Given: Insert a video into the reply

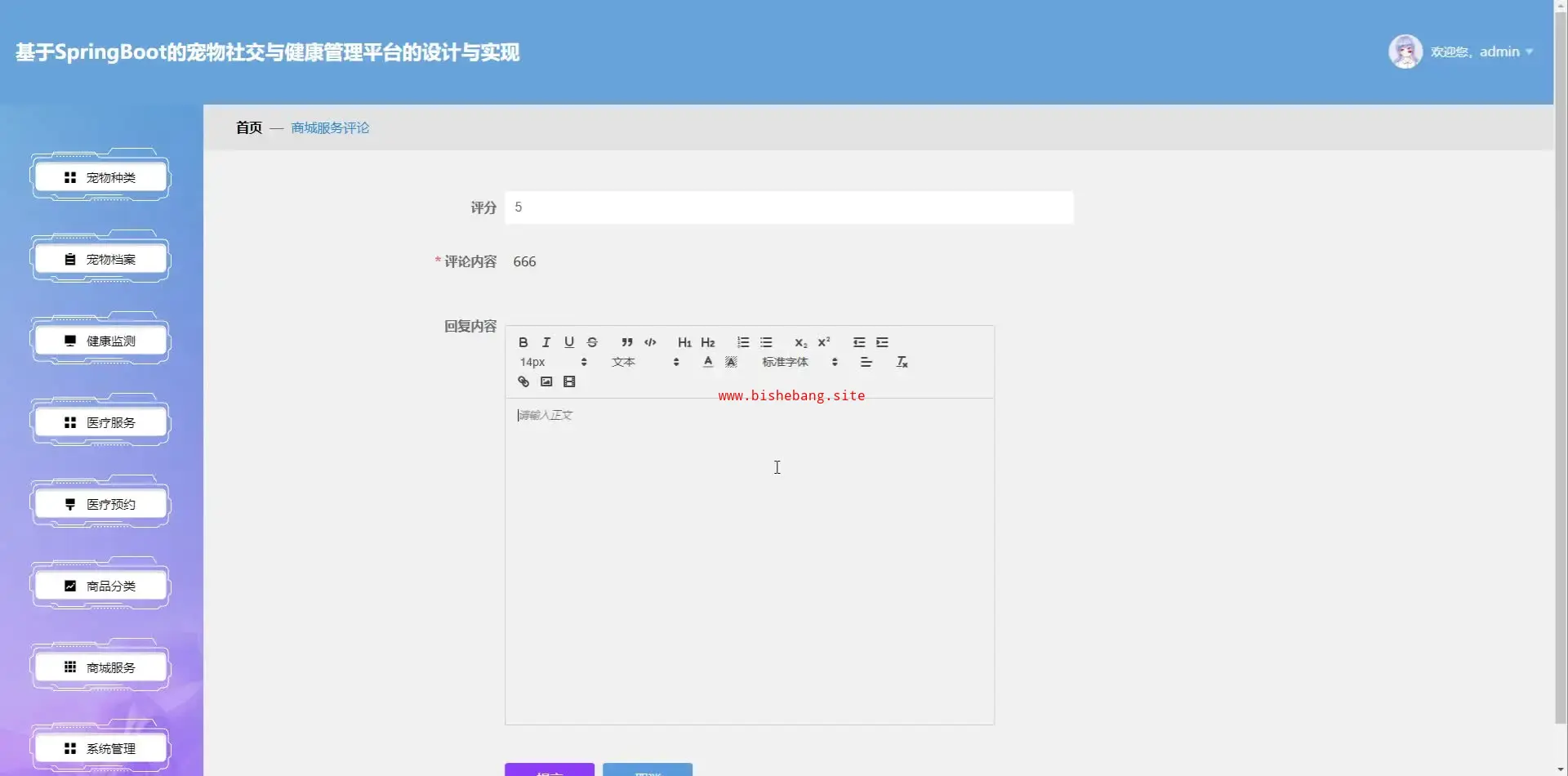Looking at the screenshot, I should point(569,381).
